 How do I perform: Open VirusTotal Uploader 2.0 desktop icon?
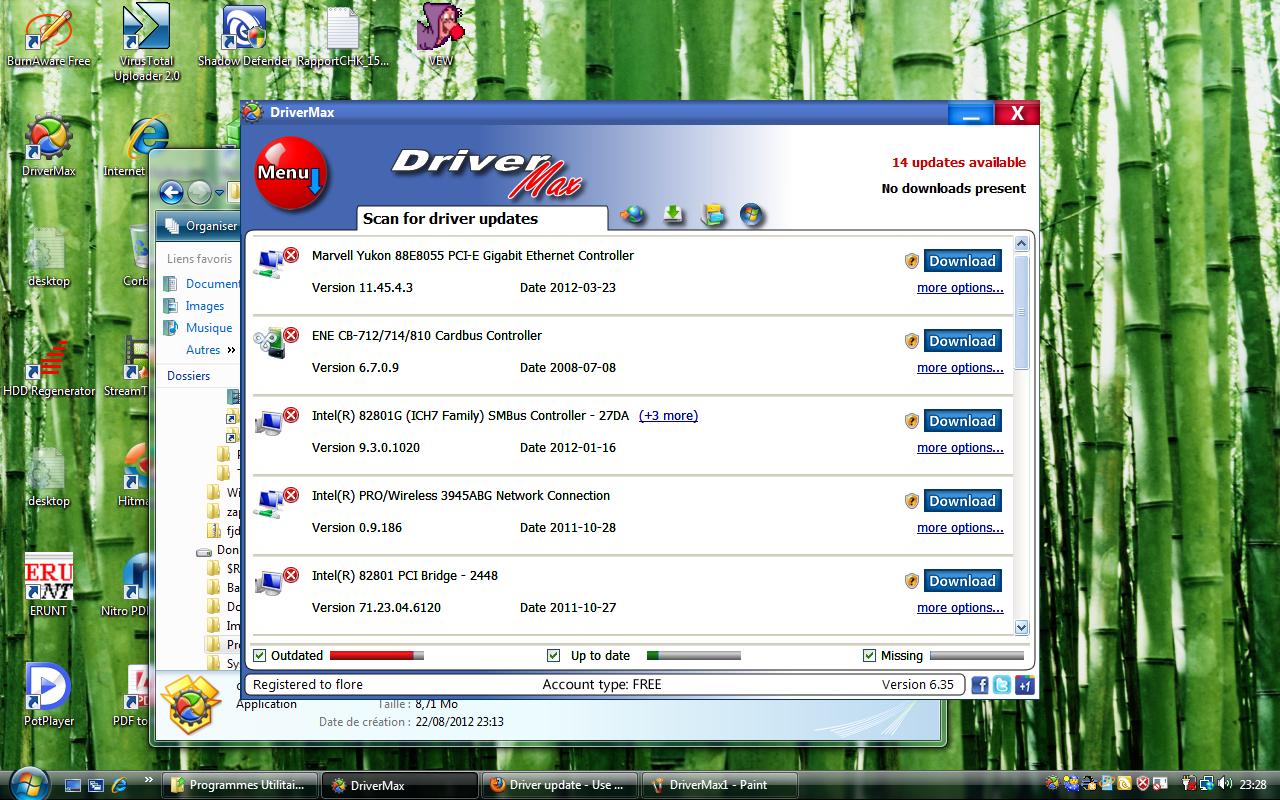(146, 42)
